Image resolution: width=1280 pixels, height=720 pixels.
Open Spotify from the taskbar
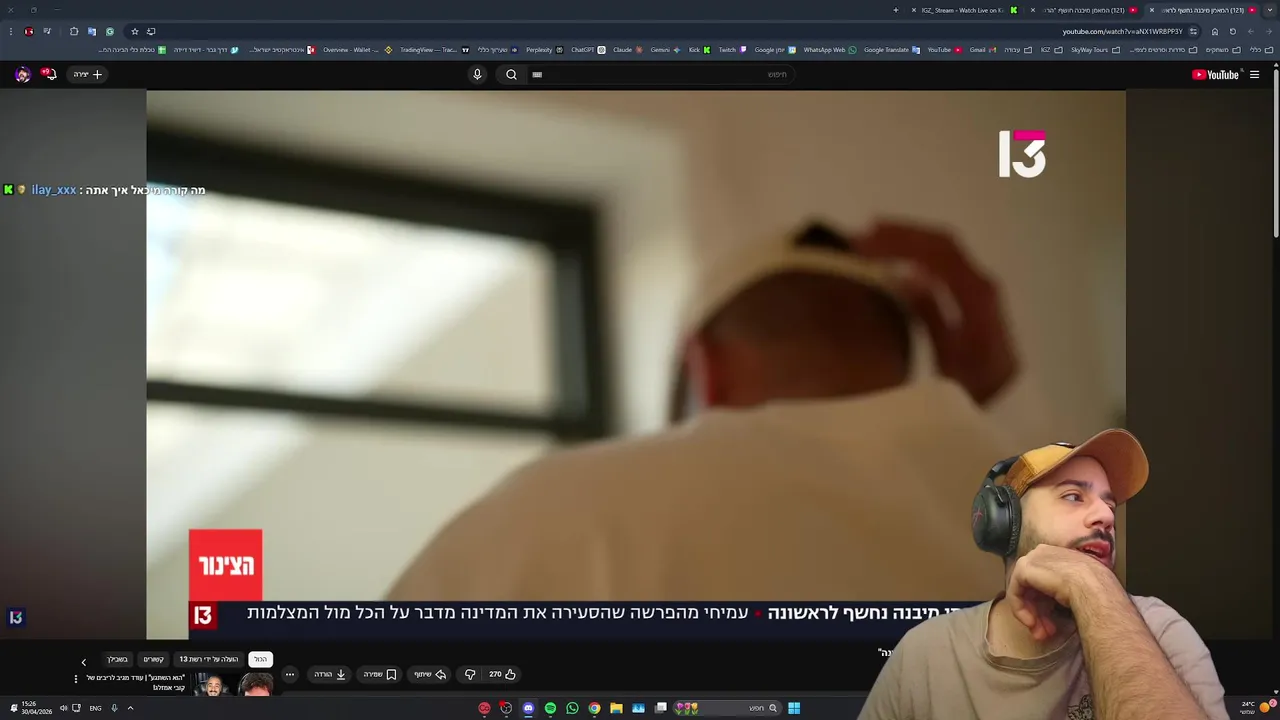pyautogui.click(x=550, y=708)
